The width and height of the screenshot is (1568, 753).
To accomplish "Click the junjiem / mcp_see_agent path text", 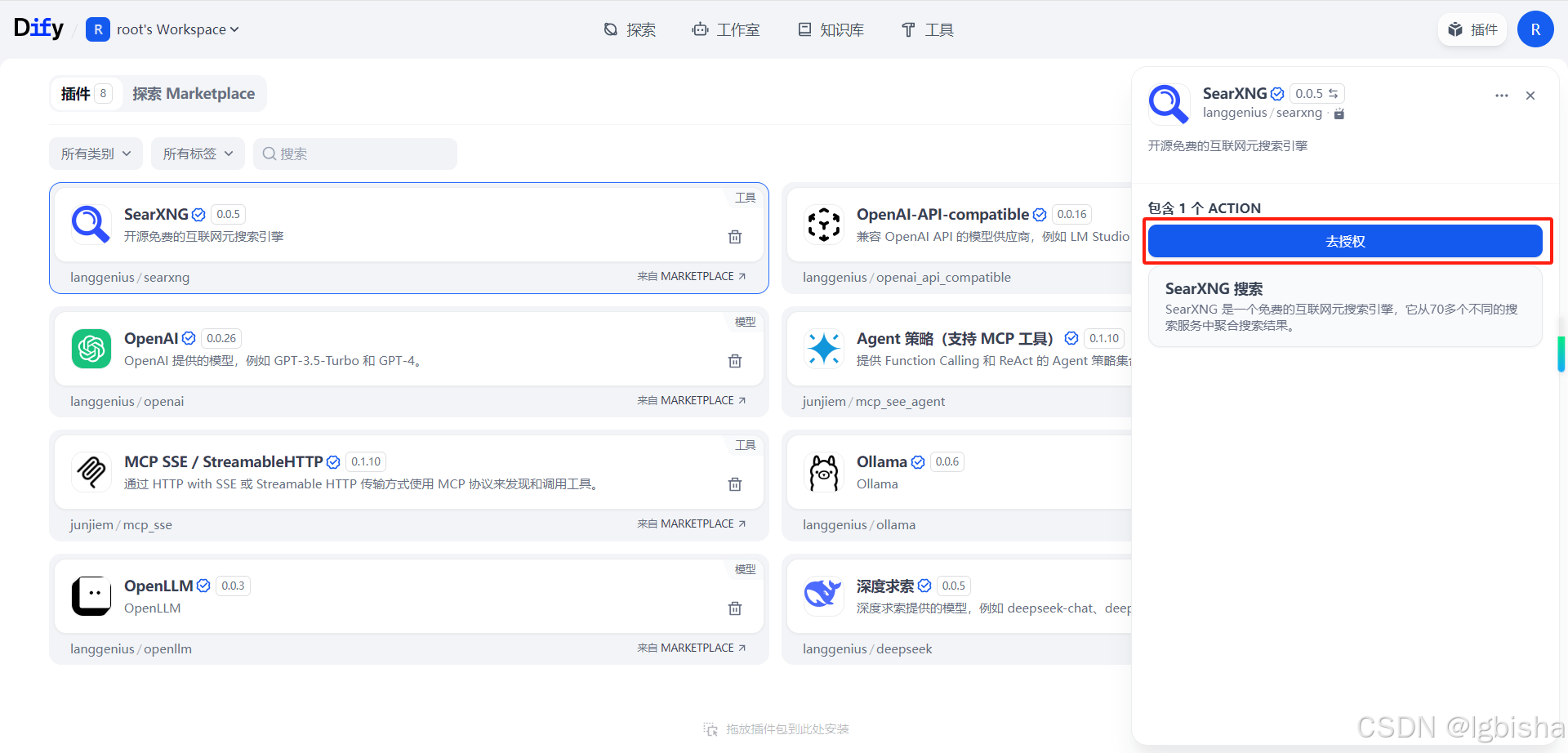I will [874, 401].
